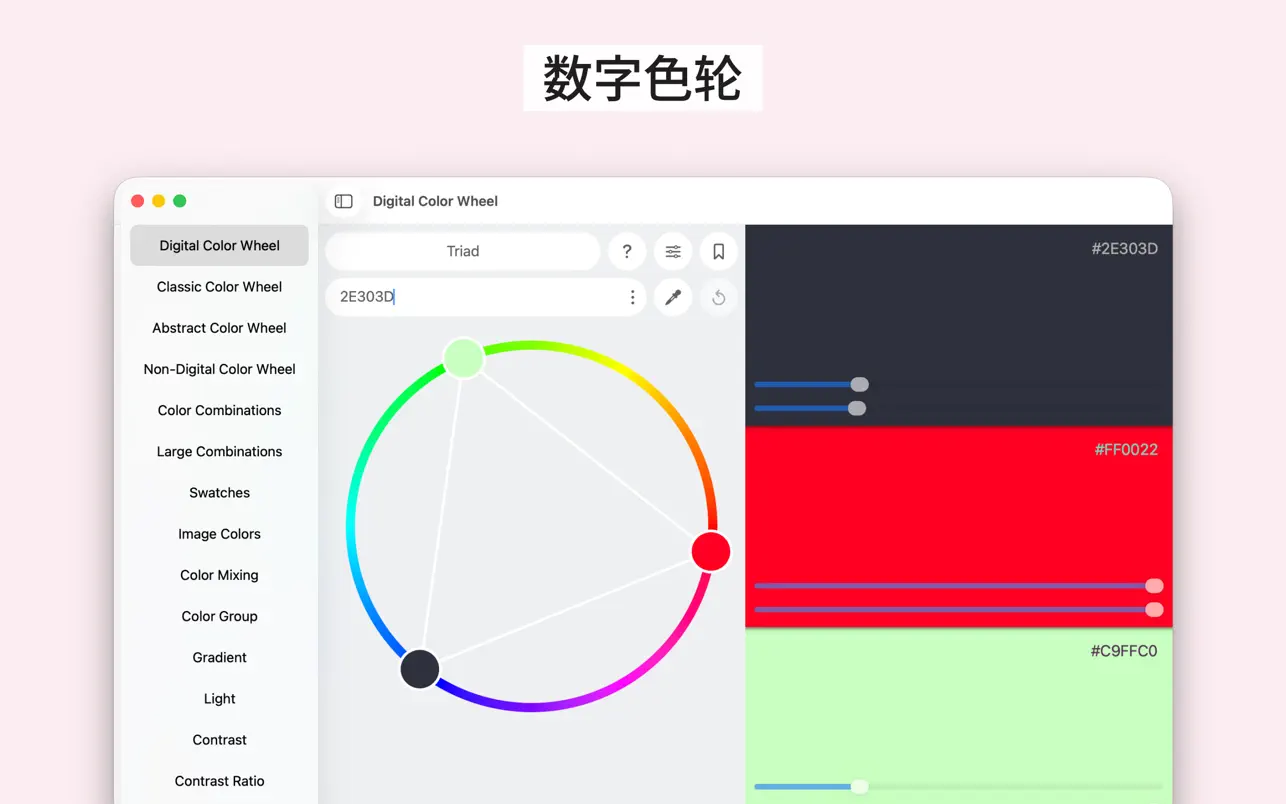Select the dark navy handle on the color wheel
This screenshot has width=1286, height=804.
[419, 668]
